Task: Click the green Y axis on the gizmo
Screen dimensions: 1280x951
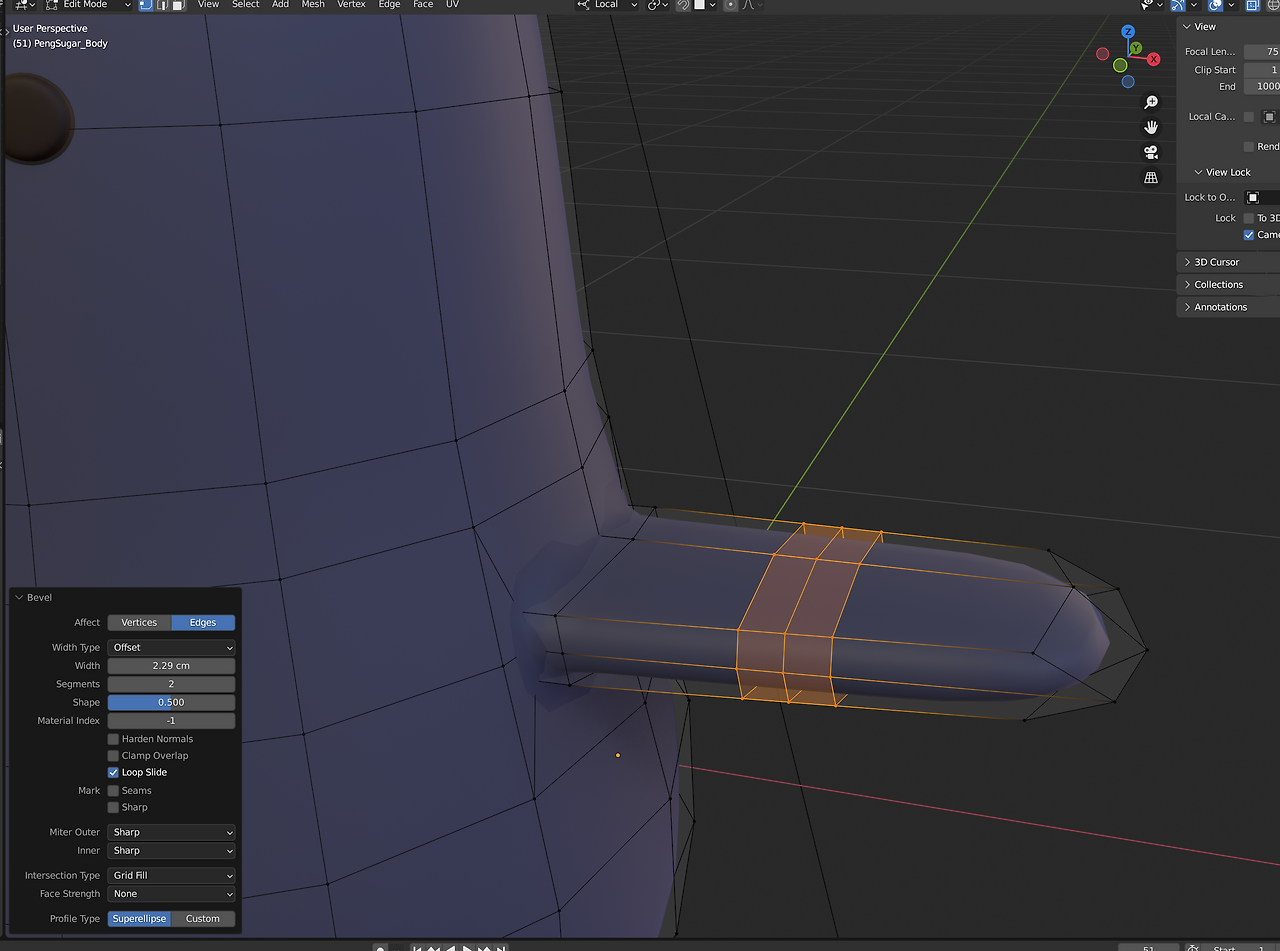Action: [x=1136, y=48]
